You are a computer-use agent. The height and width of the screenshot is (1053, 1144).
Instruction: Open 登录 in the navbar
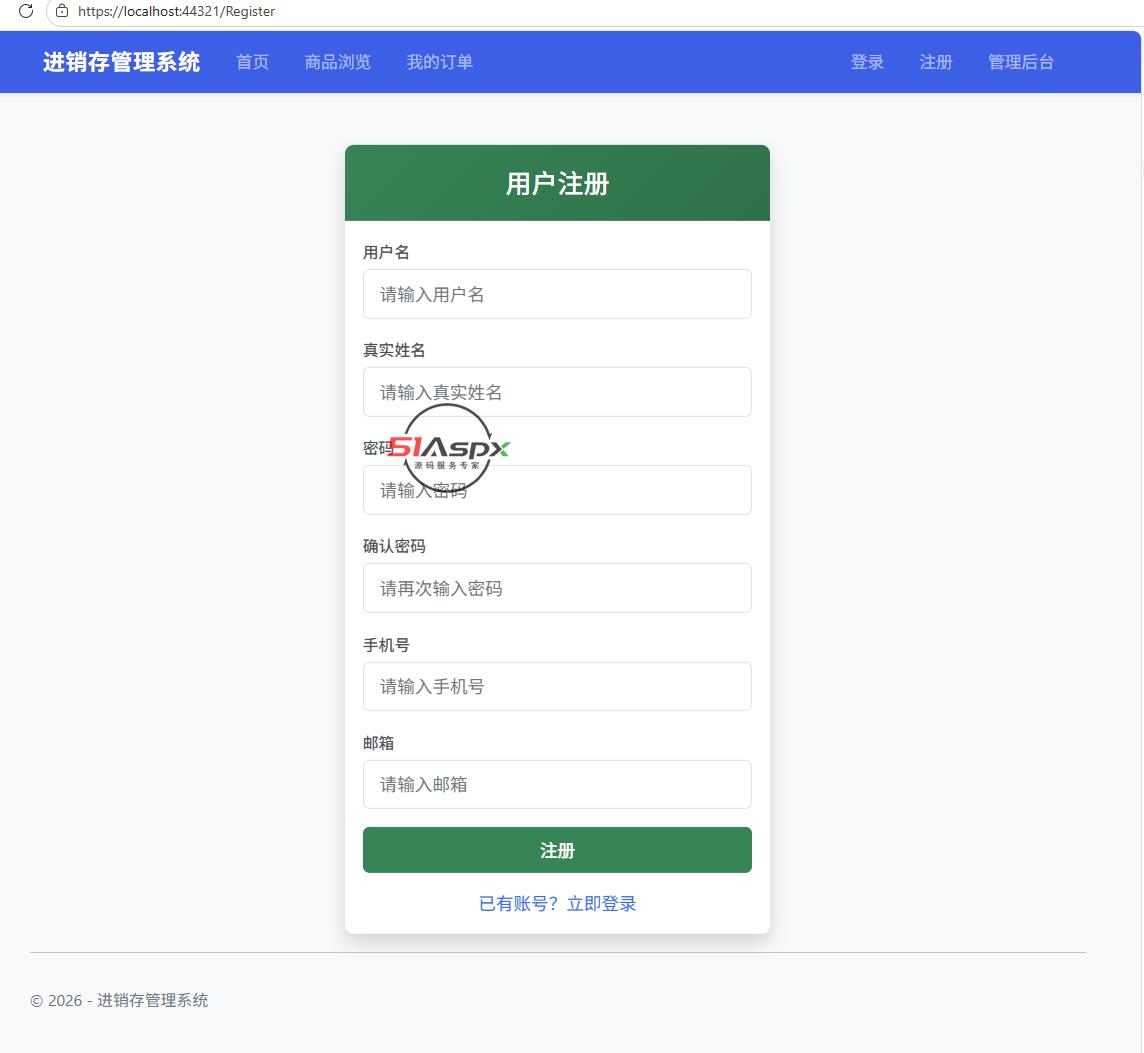(x=867, y=62)
